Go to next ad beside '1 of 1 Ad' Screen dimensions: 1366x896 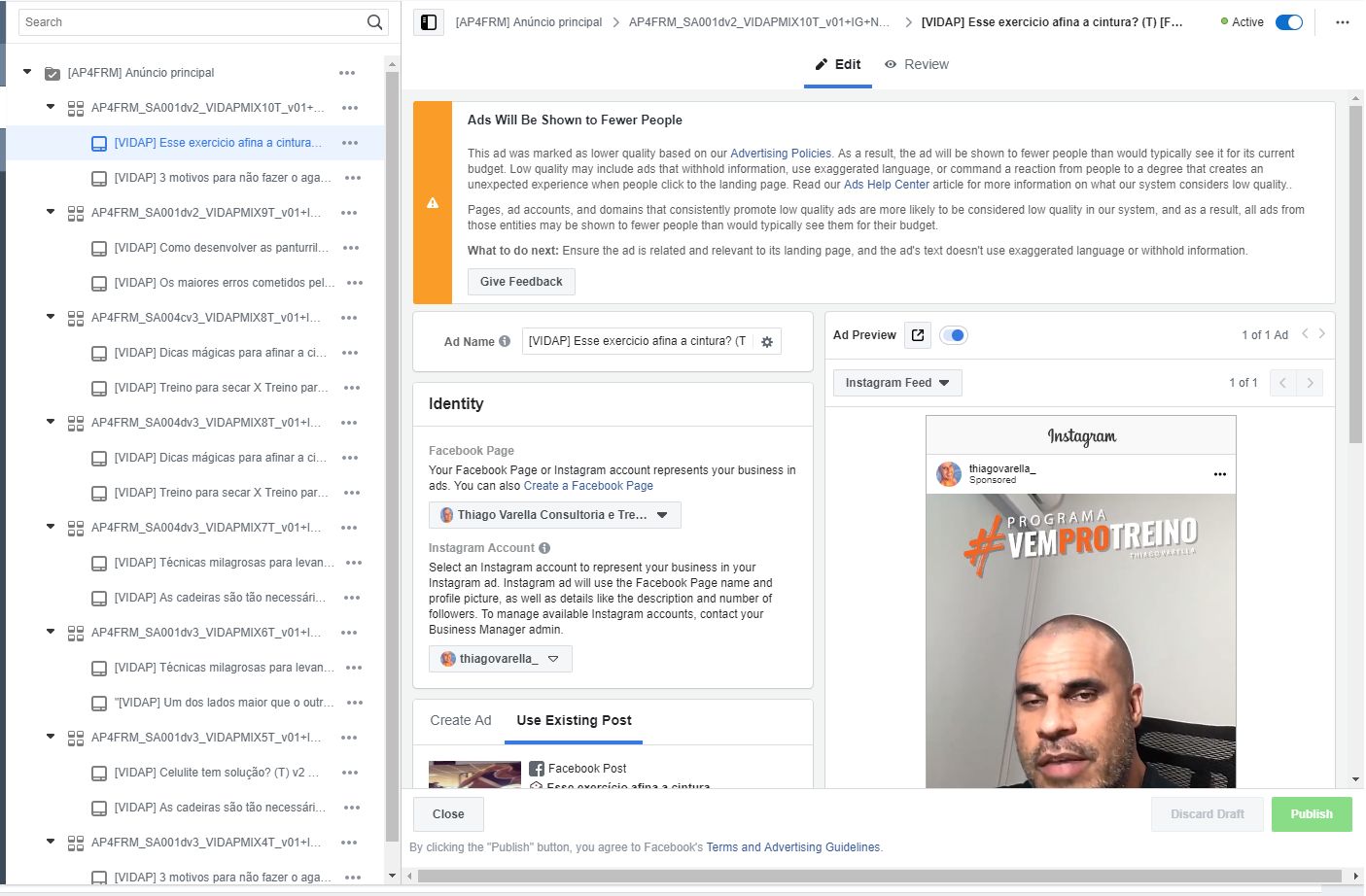[x=1322, y=334]
